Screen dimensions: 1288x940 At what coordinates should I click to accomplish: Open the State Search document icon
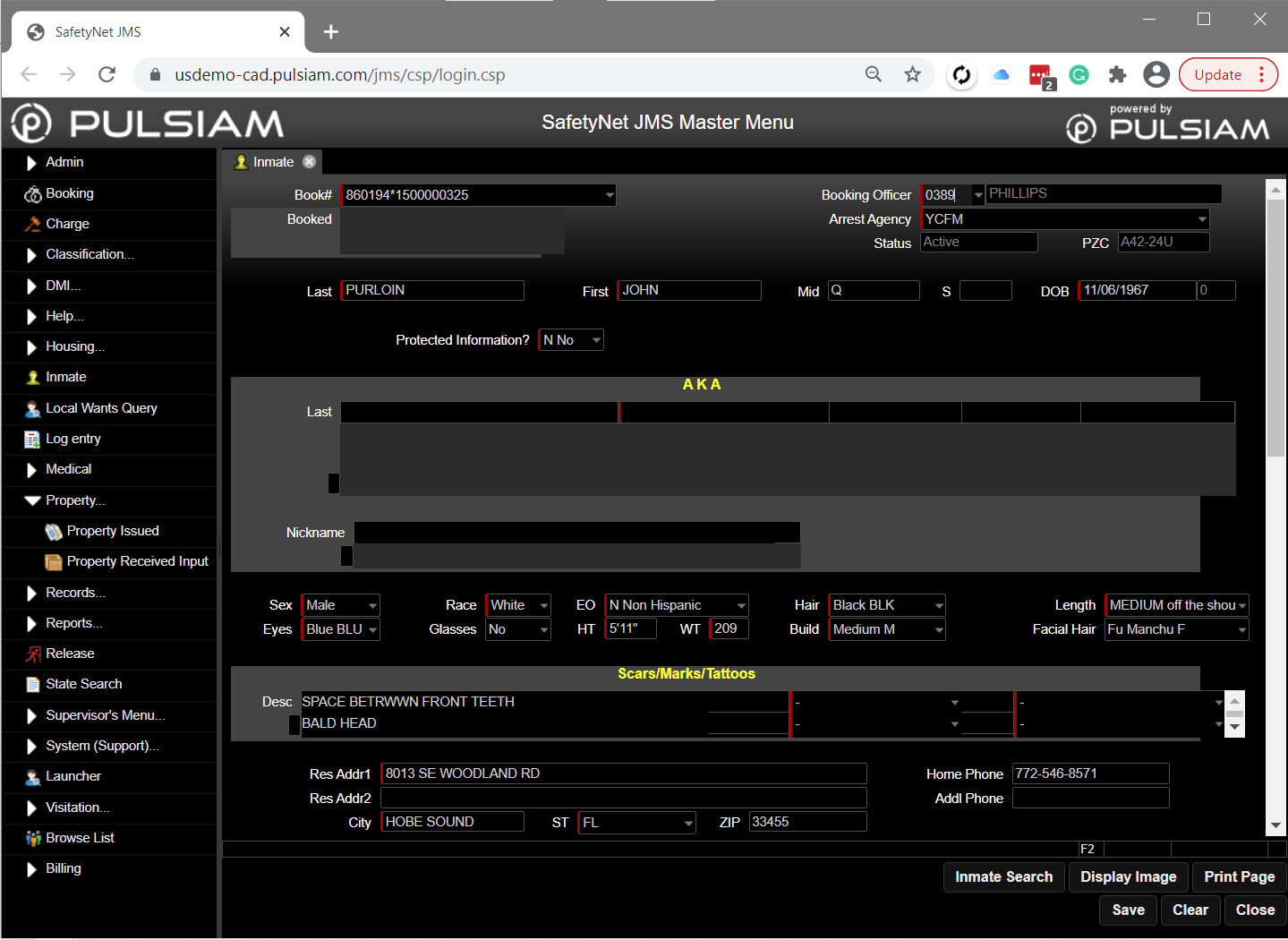[32, 685]
